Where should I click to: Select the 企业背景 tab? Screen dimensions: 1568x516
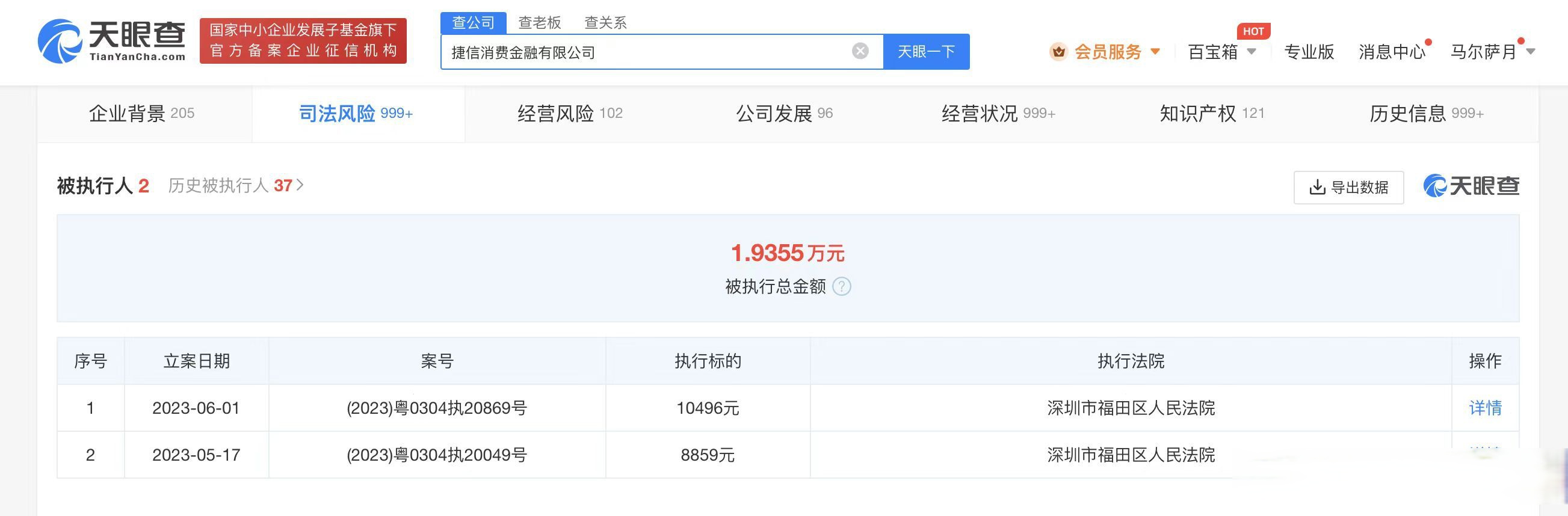pos(142,114)
